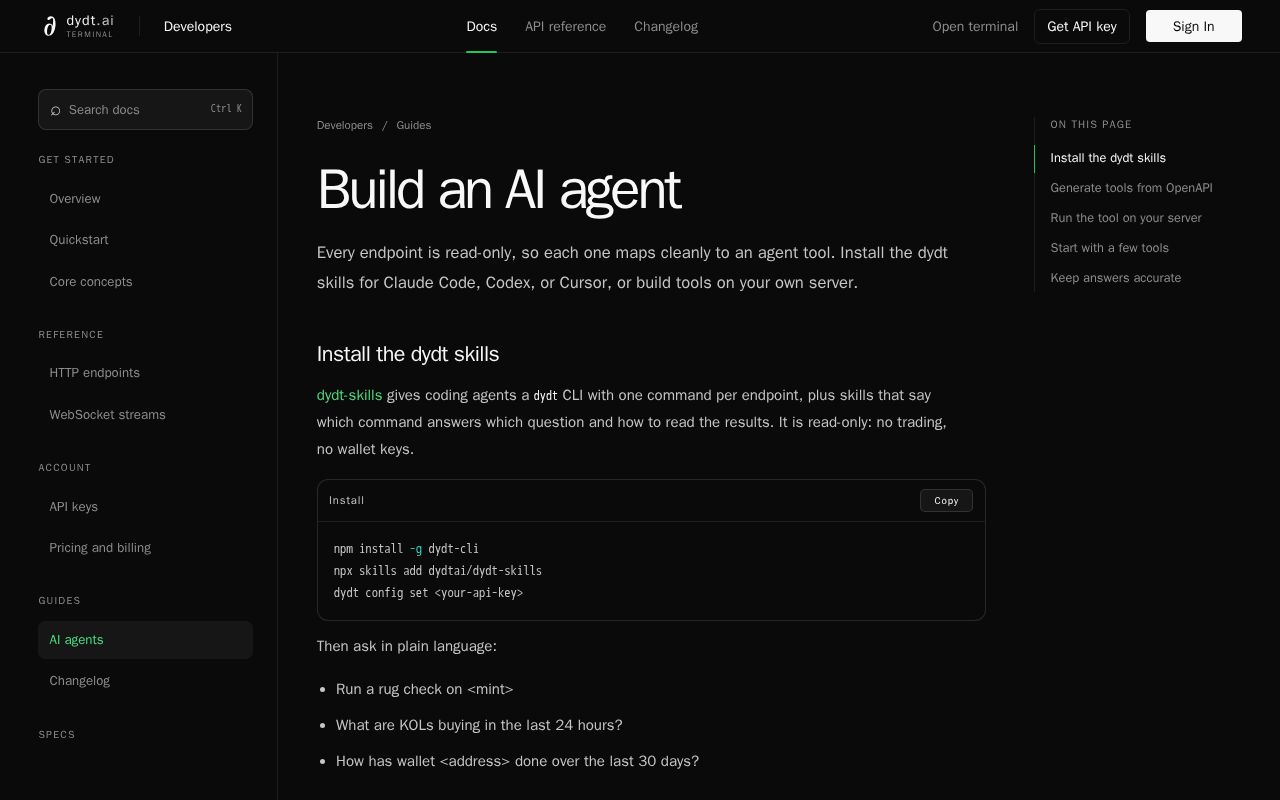Go to Quickstart in the sidebar
This screenshot has width=1280, height=800.
145,240
